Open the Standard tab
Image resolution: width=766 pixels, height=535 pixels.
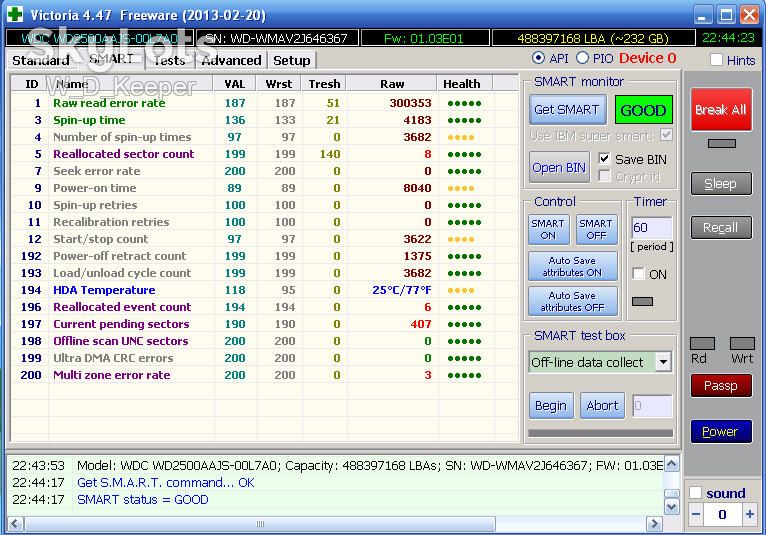click(x=41, y=60)
